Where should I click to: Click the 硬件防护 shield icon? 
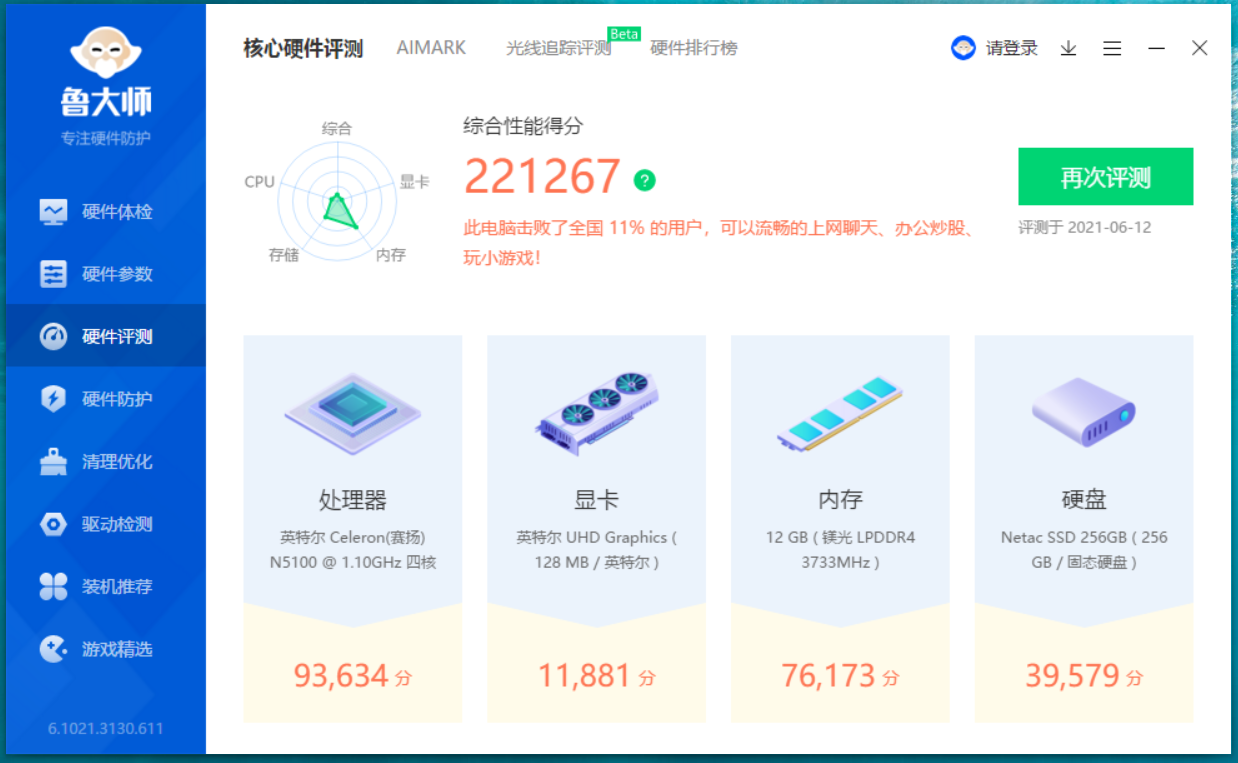pos(53,399)
